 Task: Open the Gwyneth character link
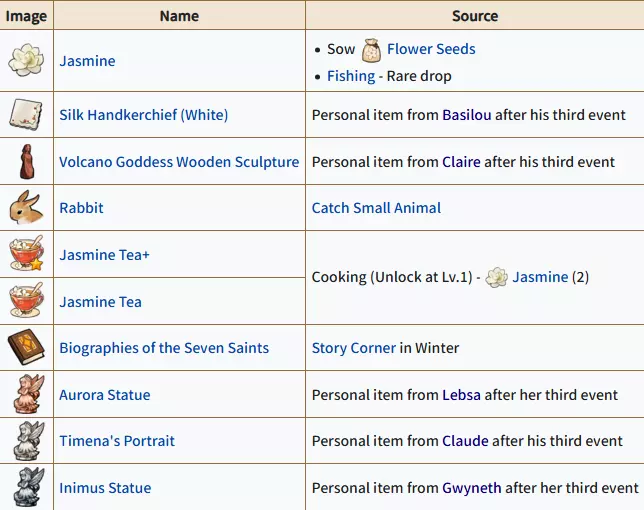(471, 488)
